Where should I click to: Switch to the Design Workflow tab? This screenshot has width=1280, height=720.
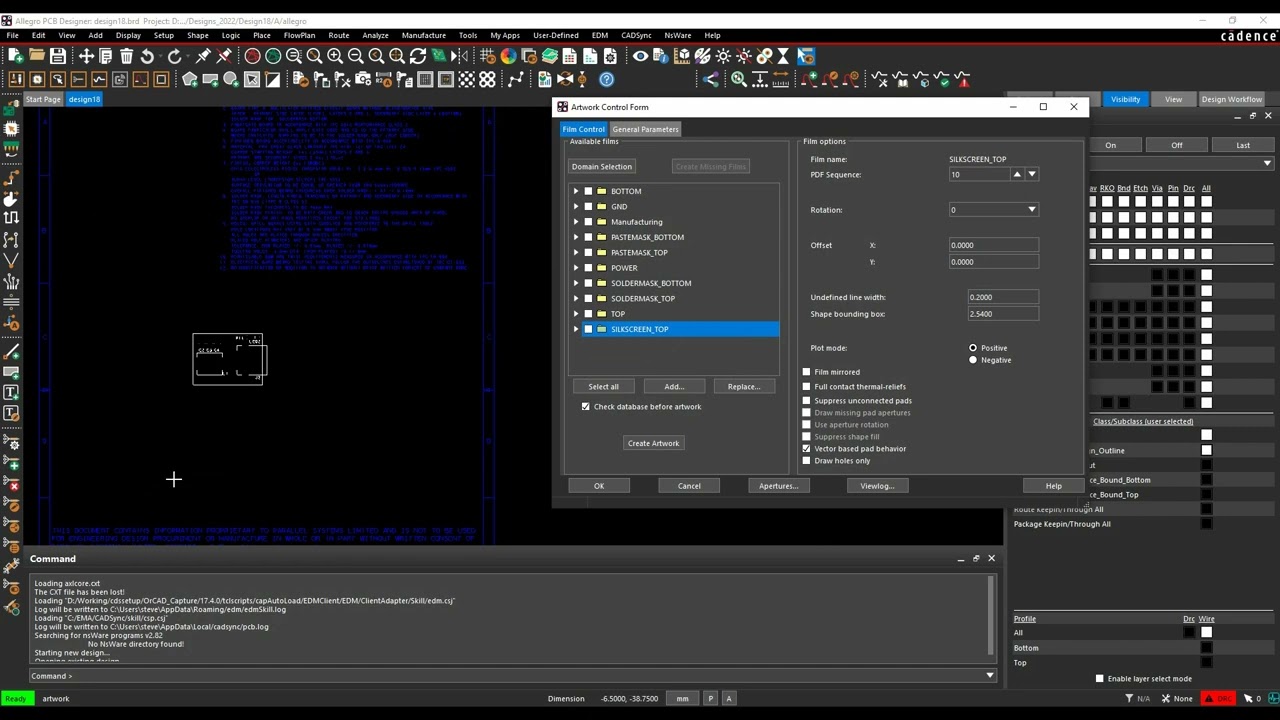click(x=1232, y=99)
